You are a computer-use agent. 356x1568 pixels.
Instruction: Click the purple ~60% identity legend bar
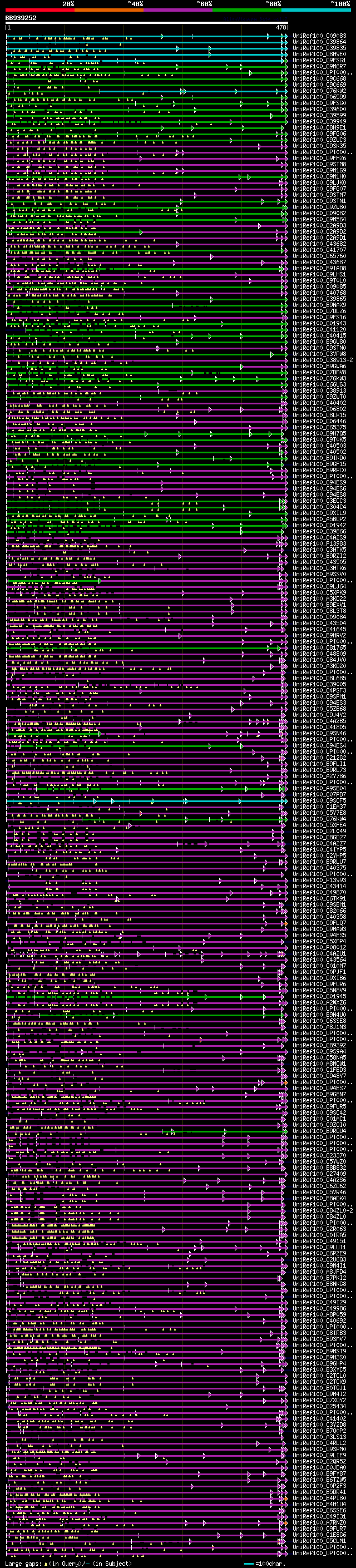click(x=179, y=11)
